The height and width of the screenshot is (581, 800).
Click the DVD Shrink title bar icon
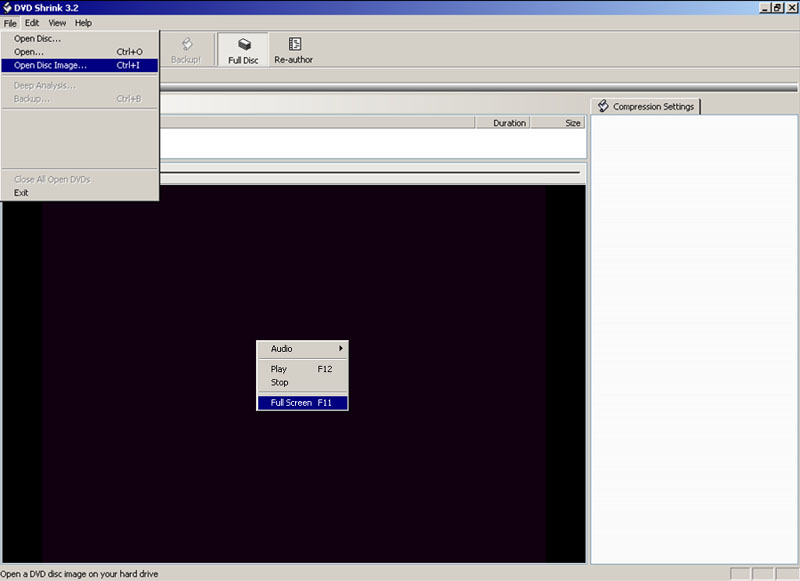(7, 7)
